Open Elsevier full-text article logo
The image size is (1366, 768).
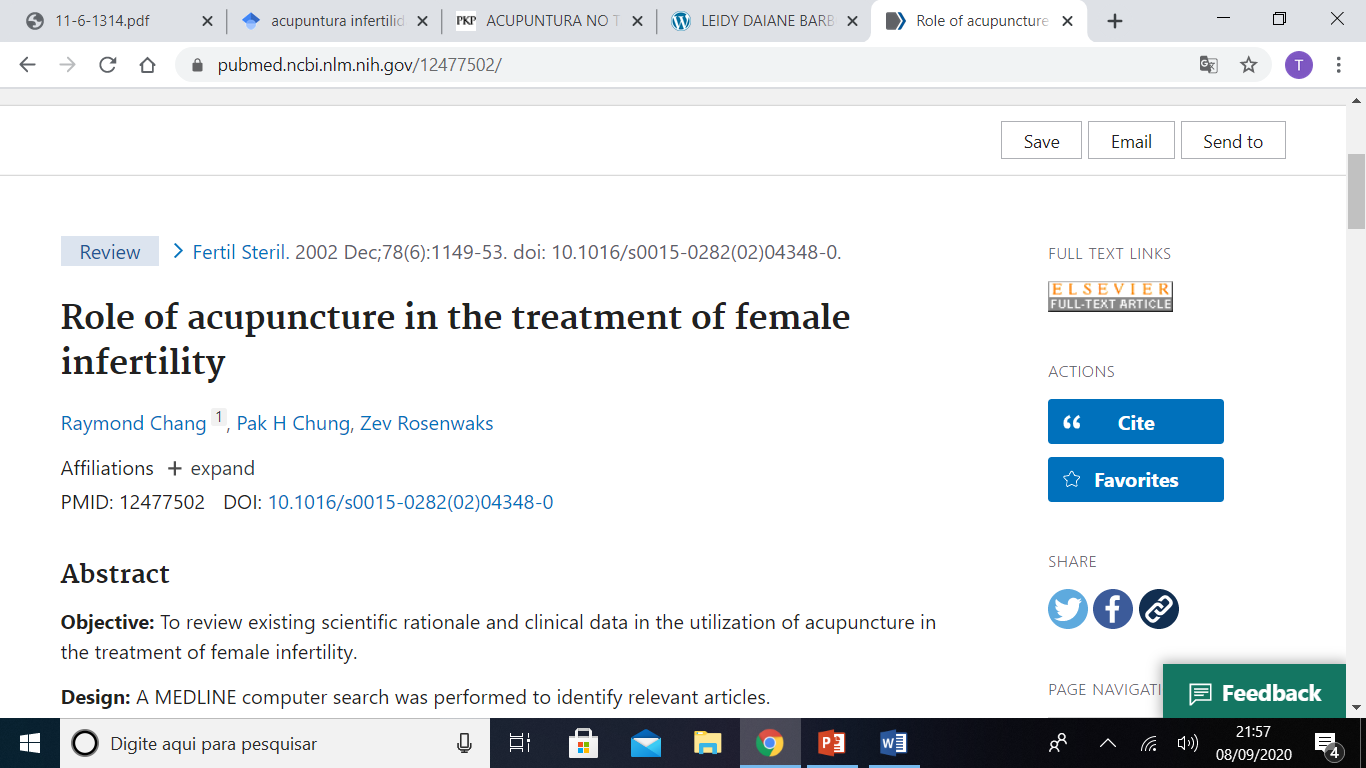1110,296
